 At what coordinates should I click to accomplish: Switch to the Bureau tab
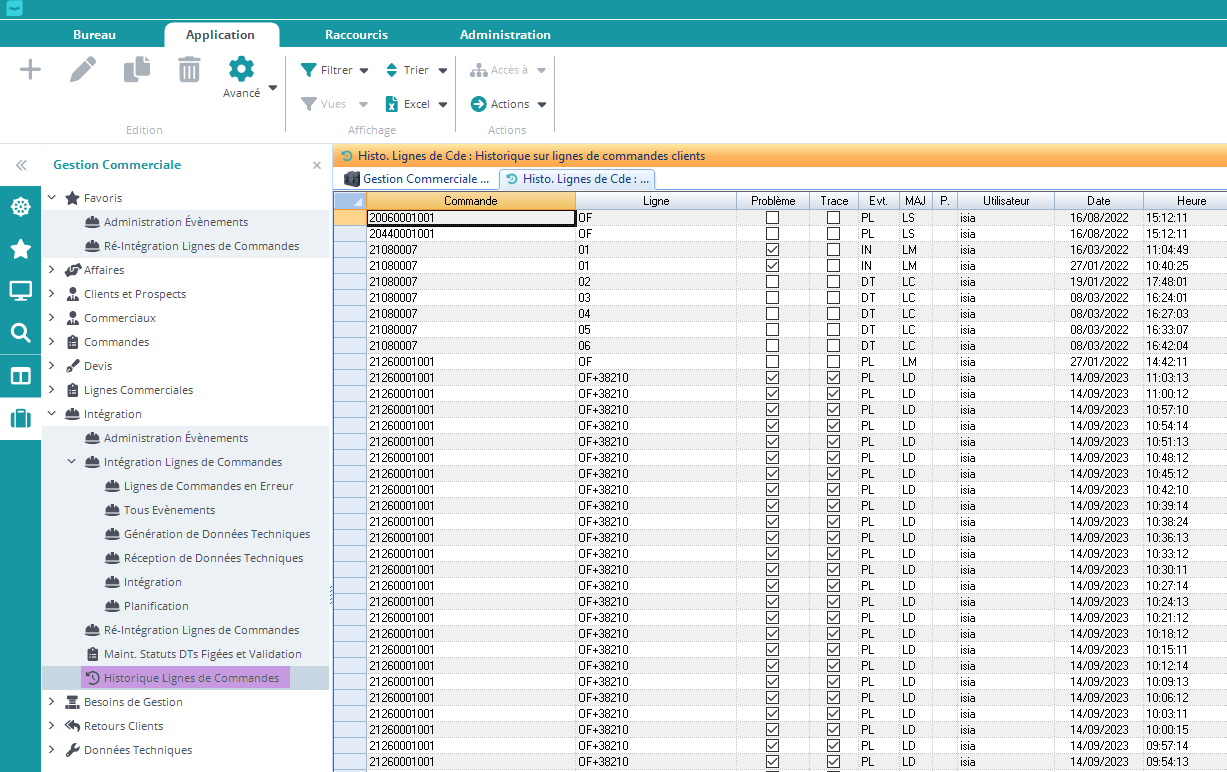click(x=94, y=35)
